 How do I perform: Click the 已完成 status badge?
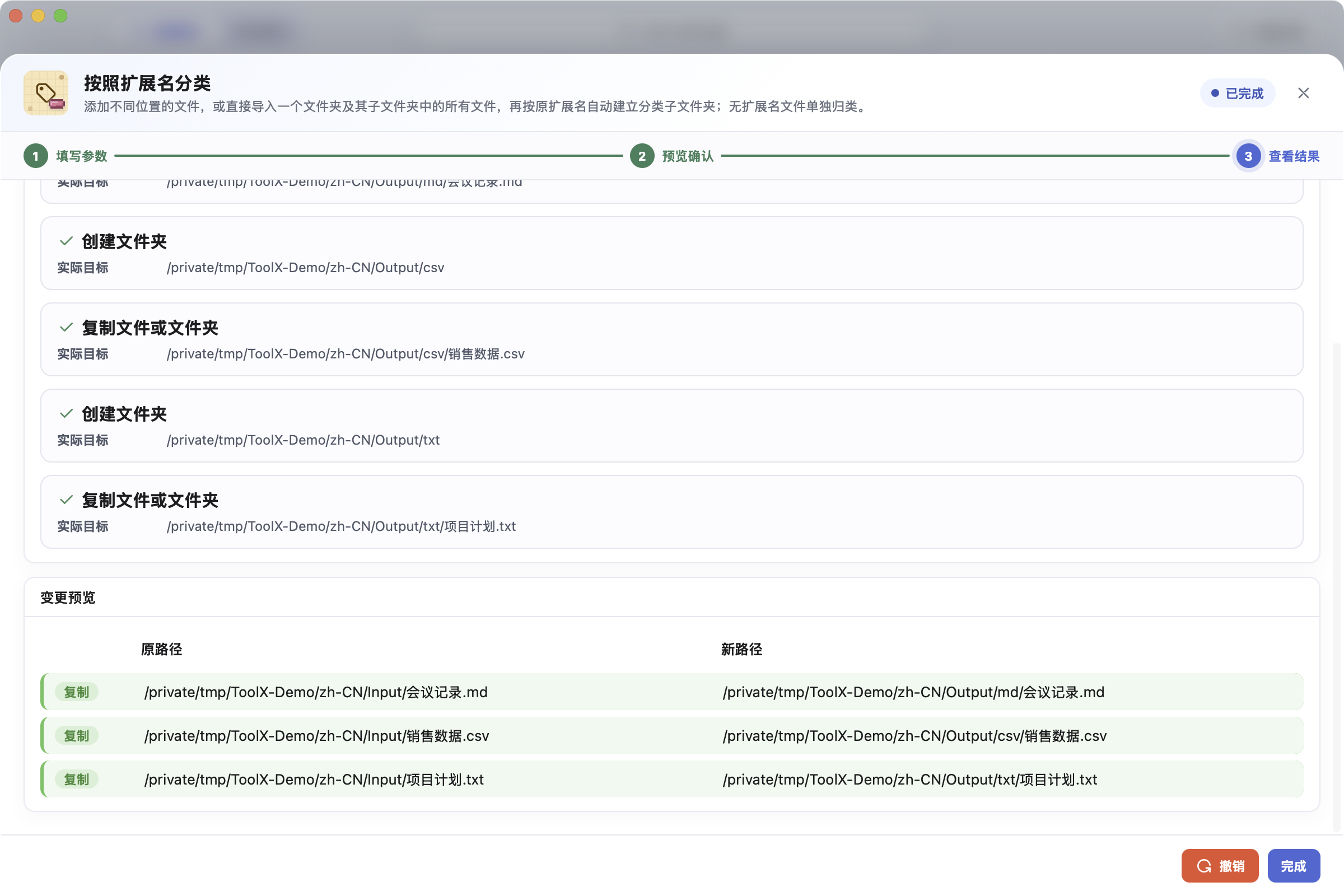1237,93
